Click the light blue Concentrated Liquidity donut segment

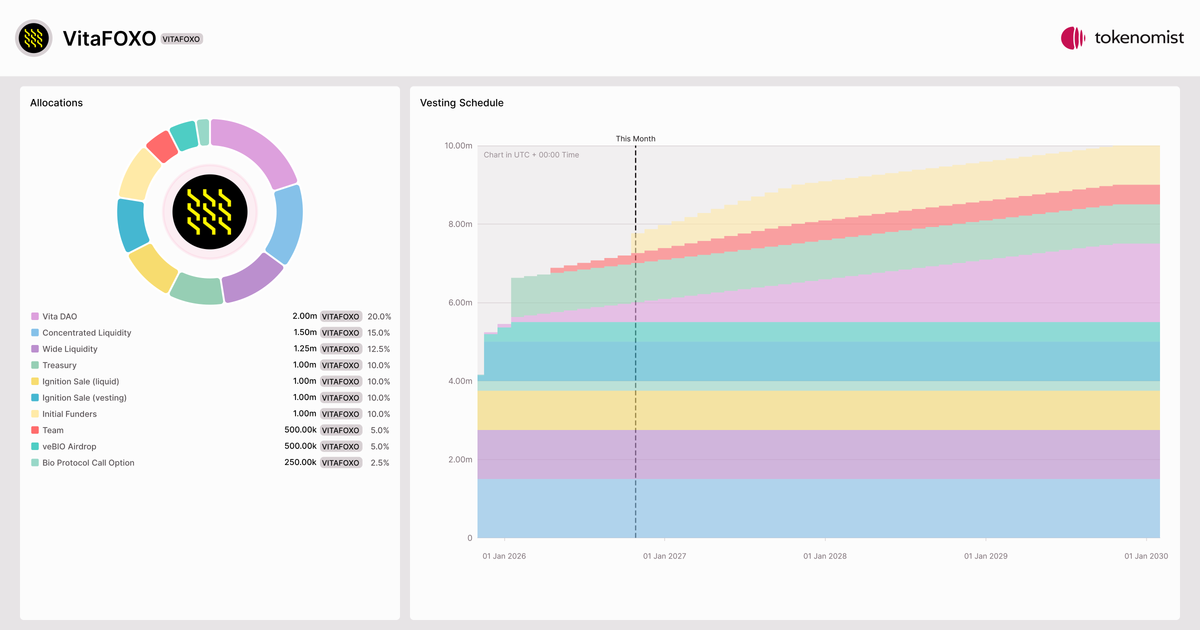pos(288,224)
